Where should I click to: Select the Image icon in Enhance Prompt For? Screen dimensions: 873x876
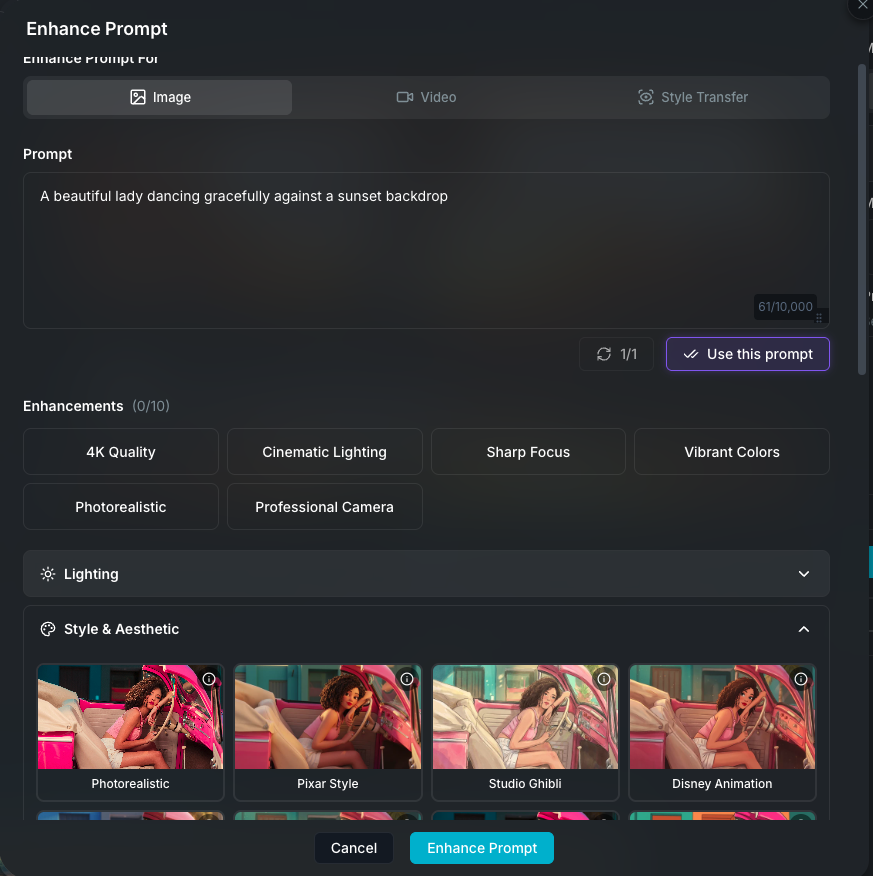pyautogui.click(x=136, y=97)
